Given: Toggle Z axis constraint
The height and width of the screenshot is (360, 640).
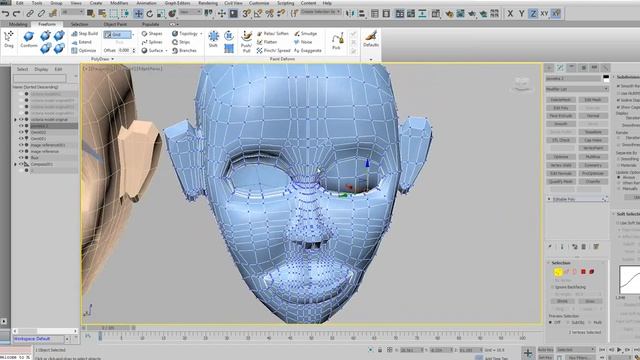Looking at the screenshot, I should click(x=533, y=13).
